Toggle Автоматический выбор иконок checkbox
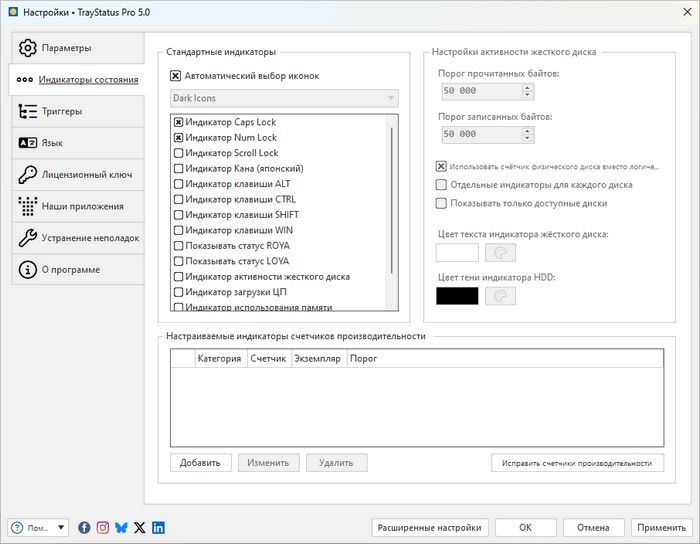 pos(175,76)
